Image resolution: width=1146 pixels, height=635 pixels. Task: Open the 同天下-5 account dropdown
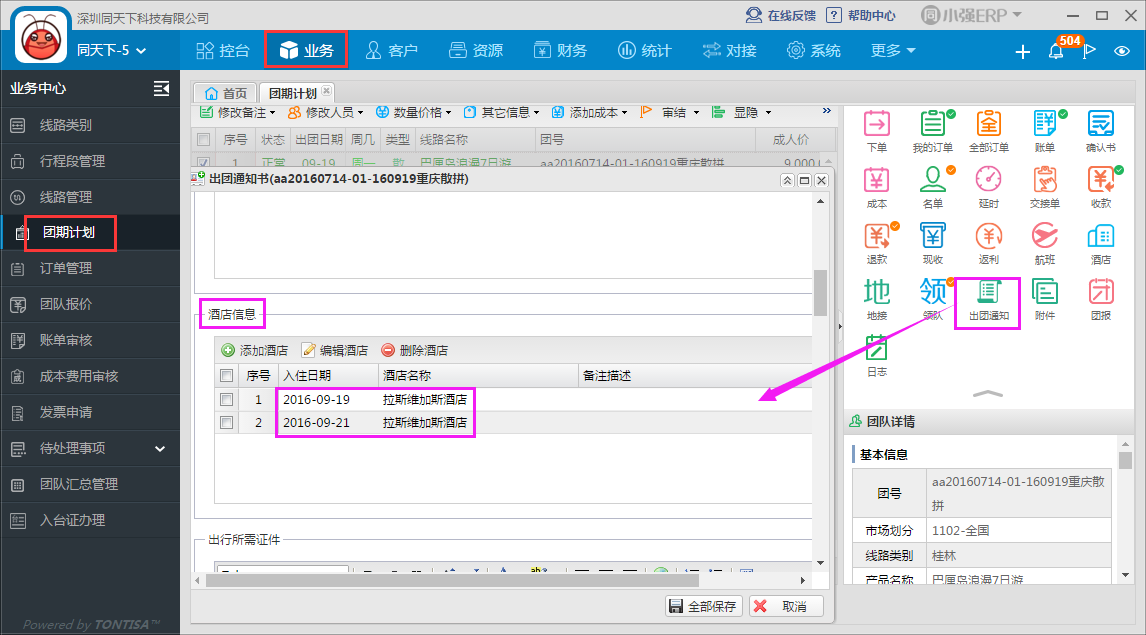point(111,50)
